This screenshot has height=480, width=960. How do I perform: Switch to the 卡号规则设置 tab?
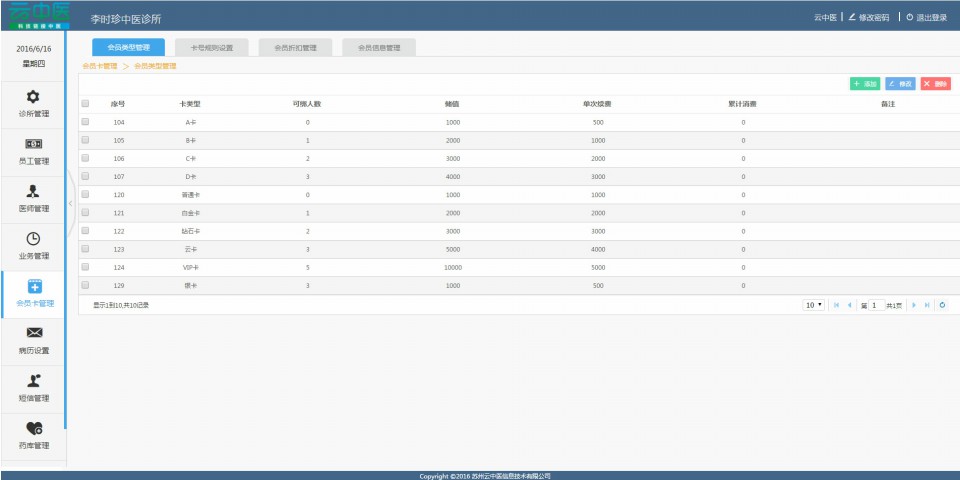[211, 47]
